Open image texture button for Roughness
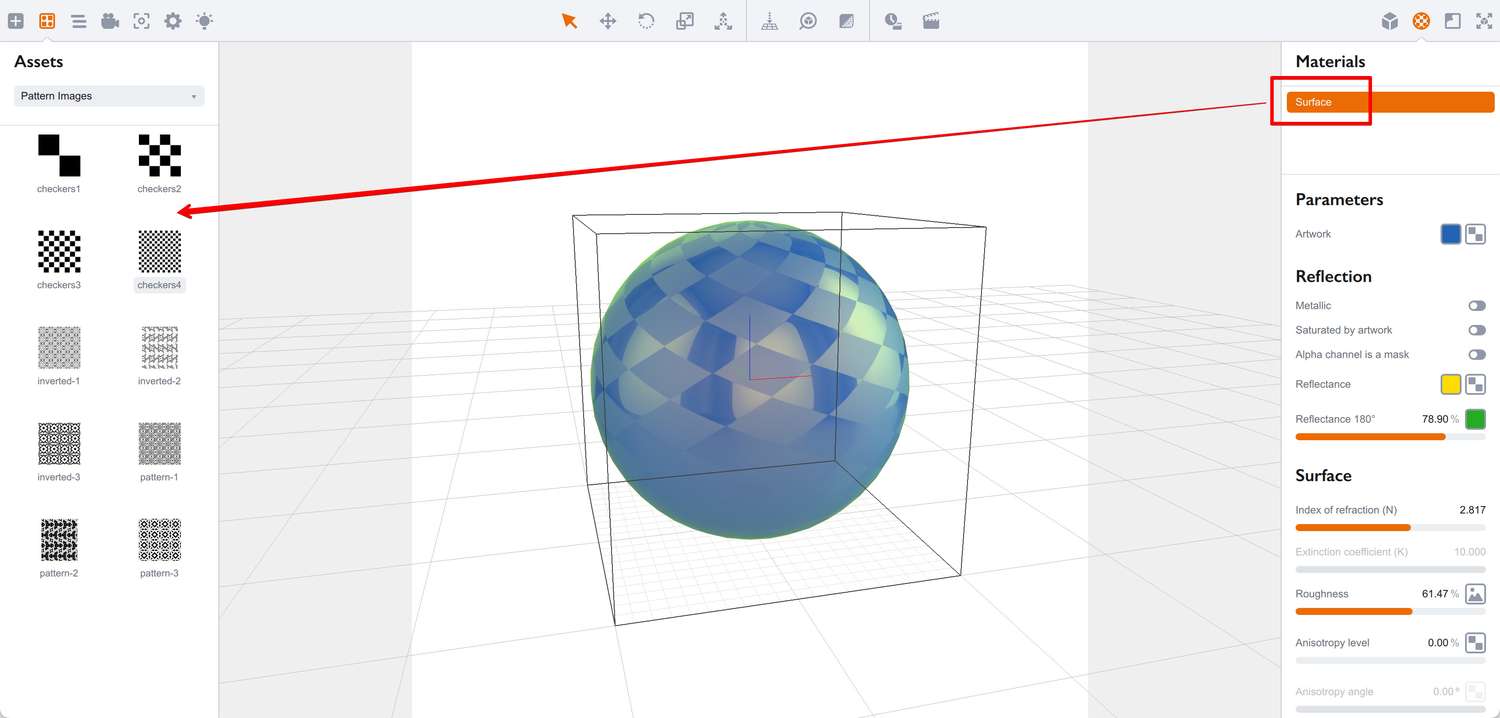This screenshot has height=718, width=1500. [x=1476, y=594]
